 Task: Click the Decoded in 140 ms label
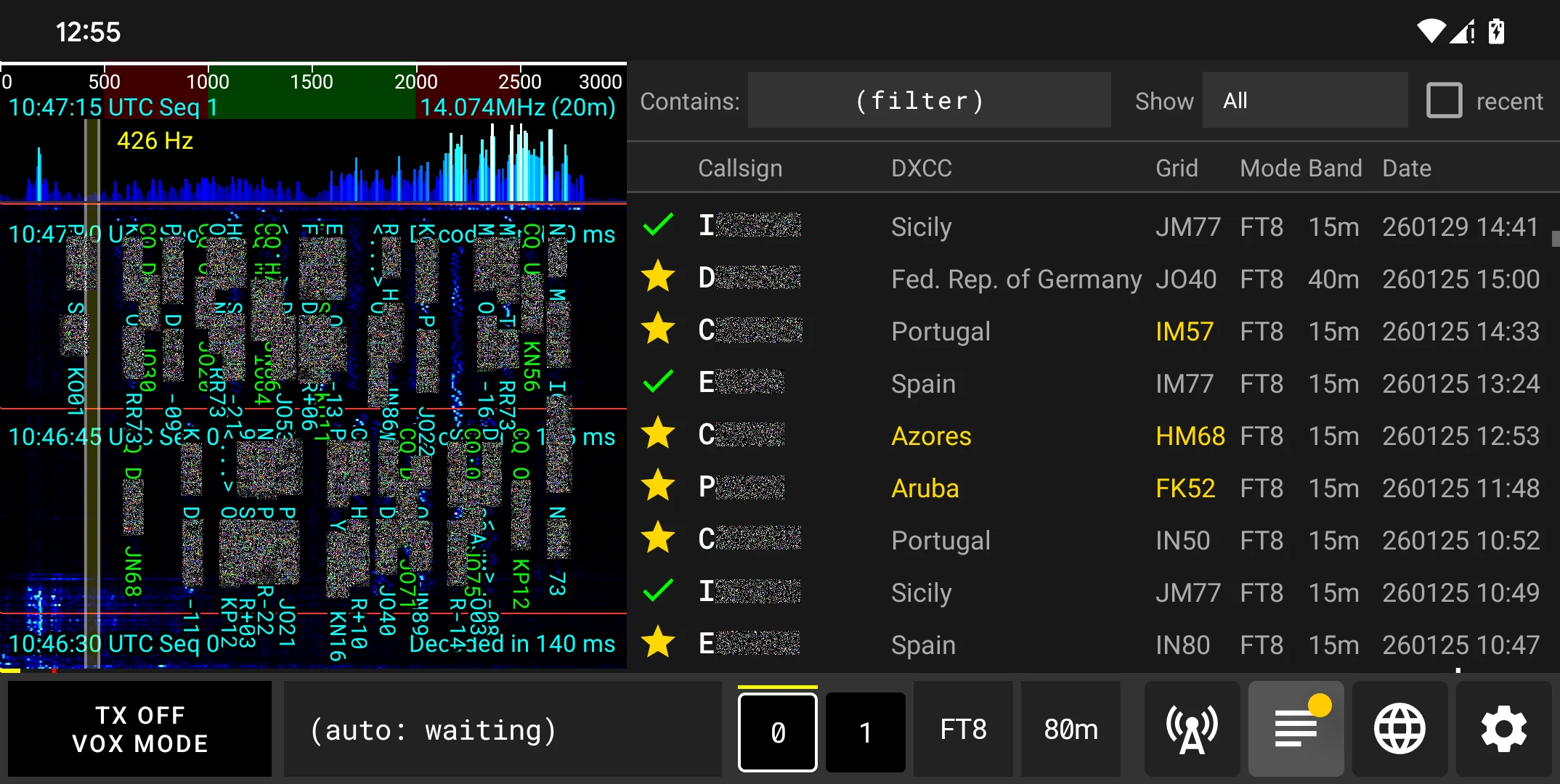pos(512,643)
